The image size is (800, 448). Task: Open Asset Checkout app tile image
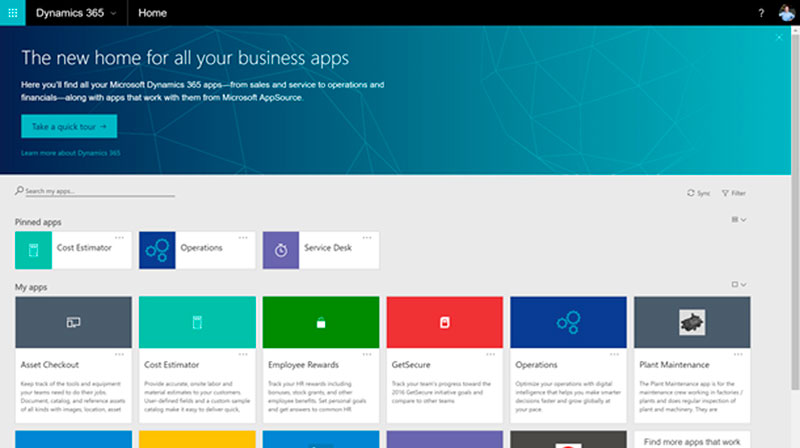73,322
